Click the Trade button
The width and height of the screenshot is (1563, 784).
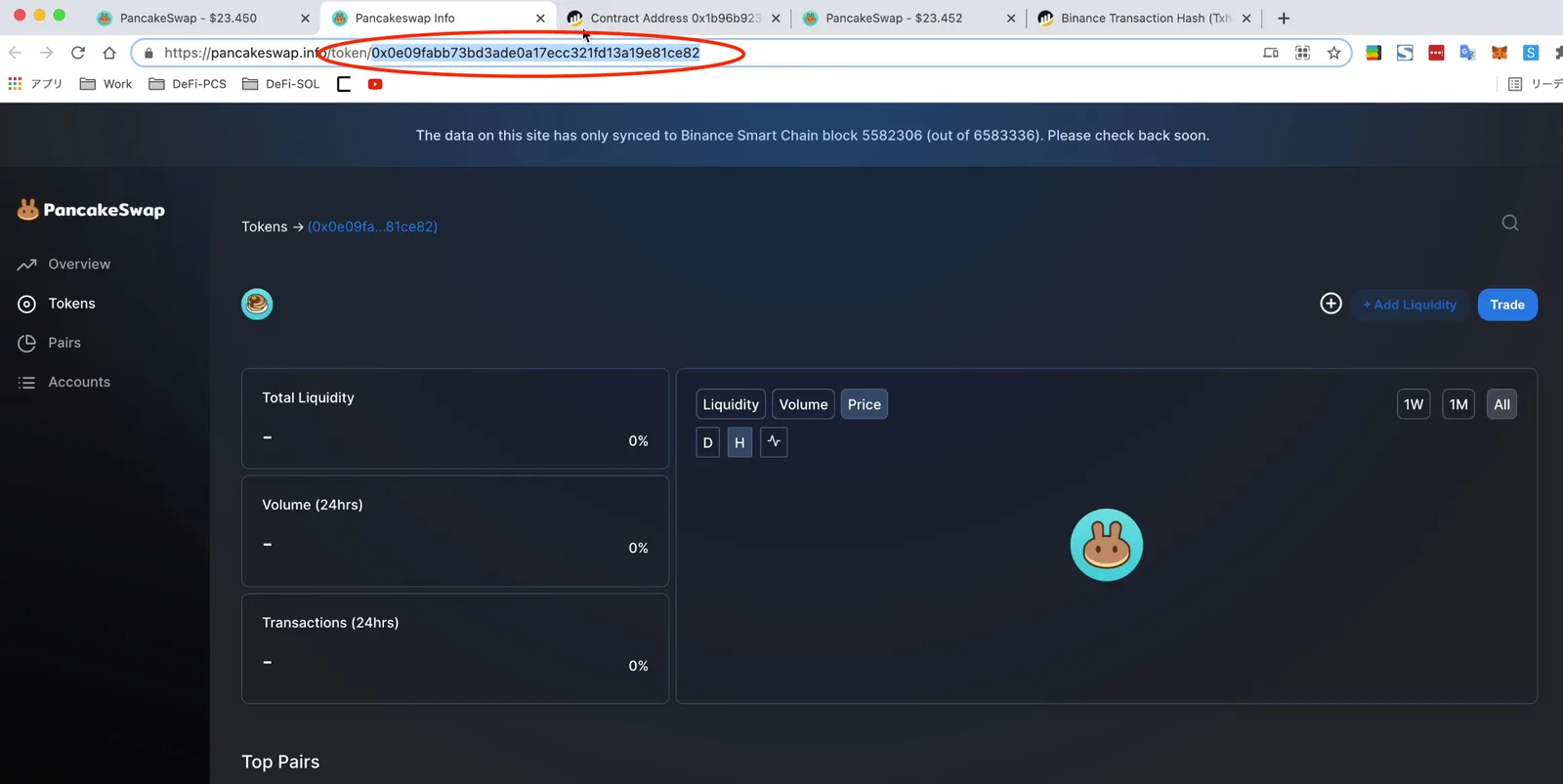(1507, 305)
